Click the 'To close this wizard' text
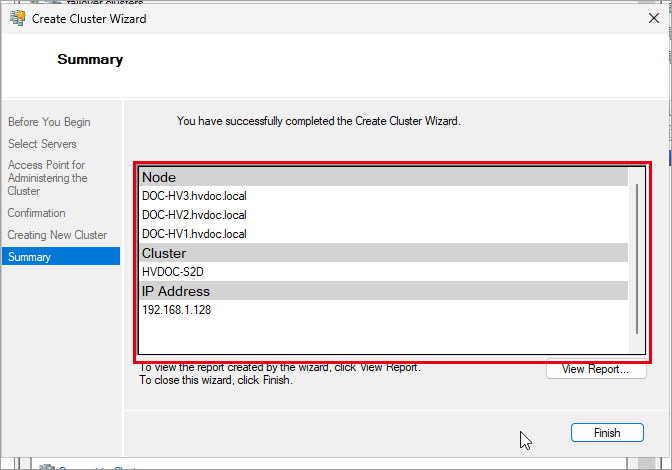 216,380
